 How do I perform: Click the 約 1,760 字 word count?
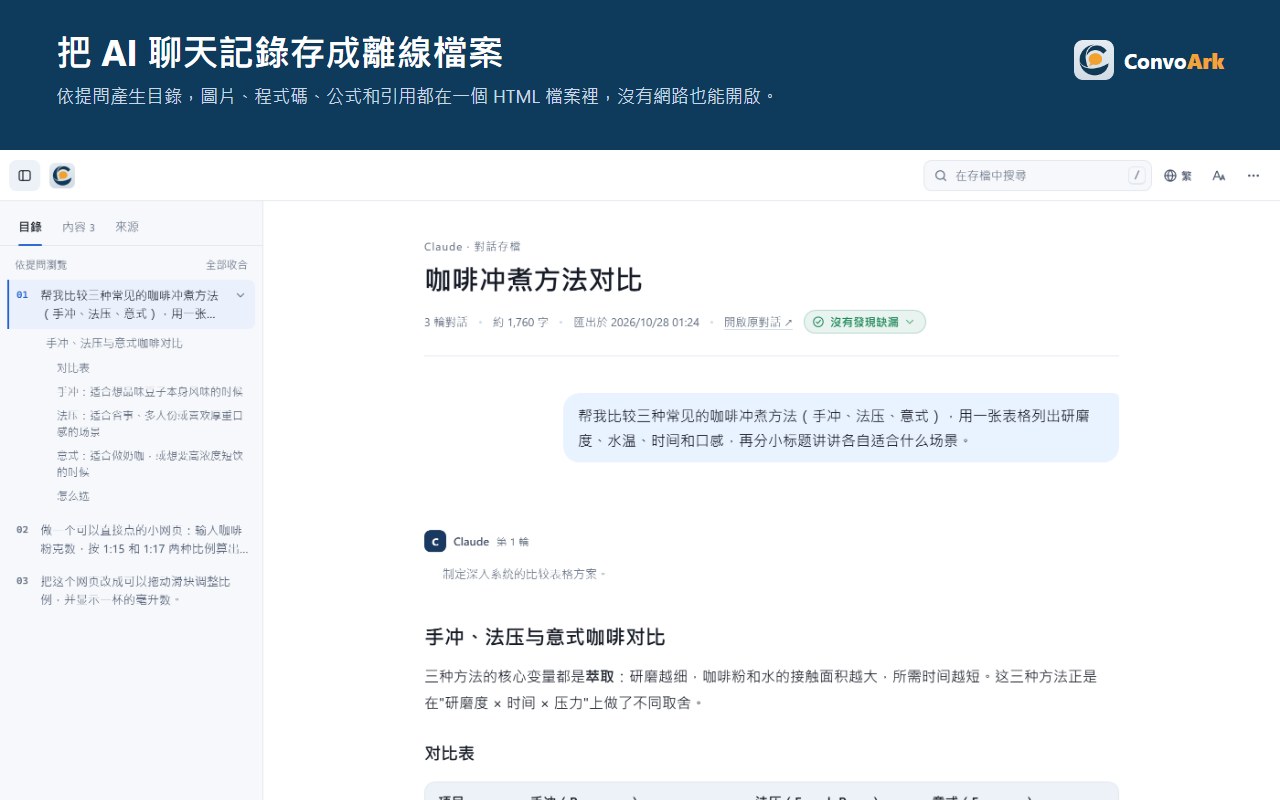click(521, 322)
